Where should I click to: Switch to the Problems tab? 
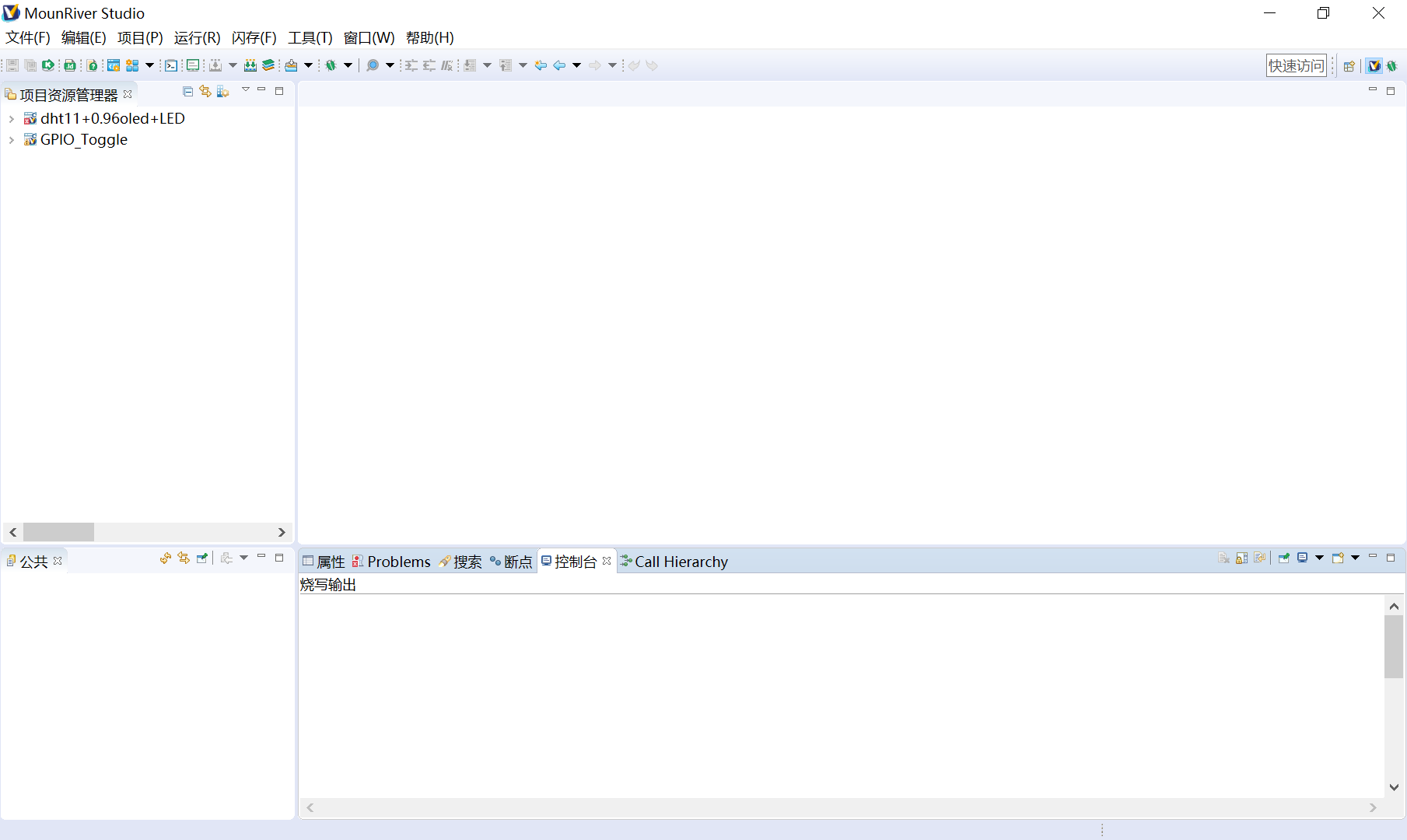pos(391,562)
